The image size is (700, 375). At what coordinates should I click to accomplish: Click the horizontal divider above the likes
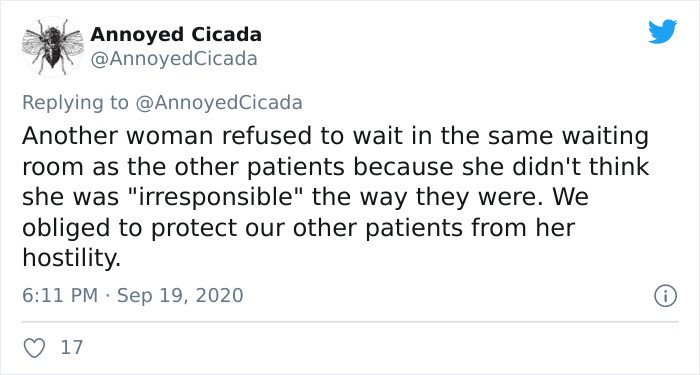pos(350,321)
